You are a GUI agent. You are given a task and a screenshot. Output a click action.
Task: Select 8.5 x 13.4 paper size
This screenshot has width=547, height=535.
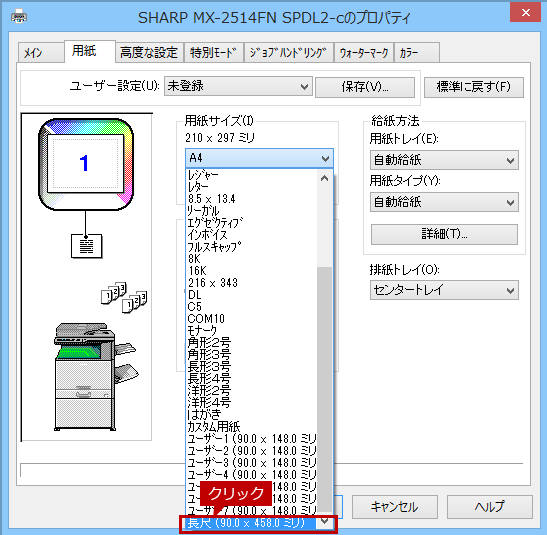point(251,199)
